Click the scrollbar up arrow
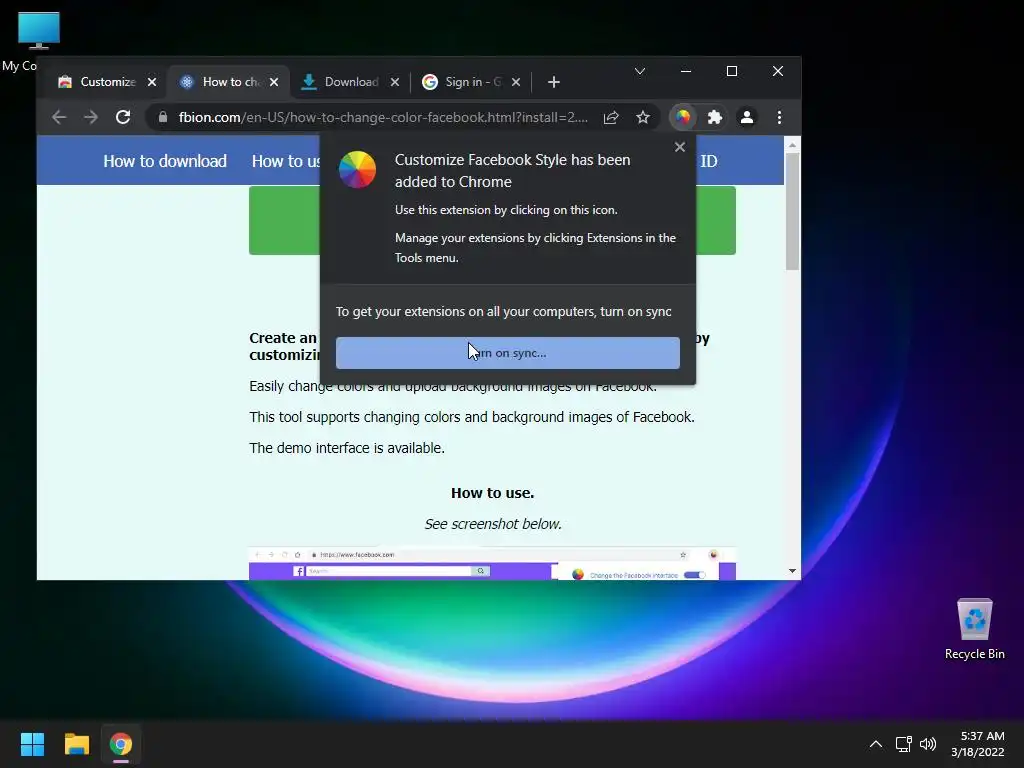The image size is (1024, 768). [x=792, y=145]
